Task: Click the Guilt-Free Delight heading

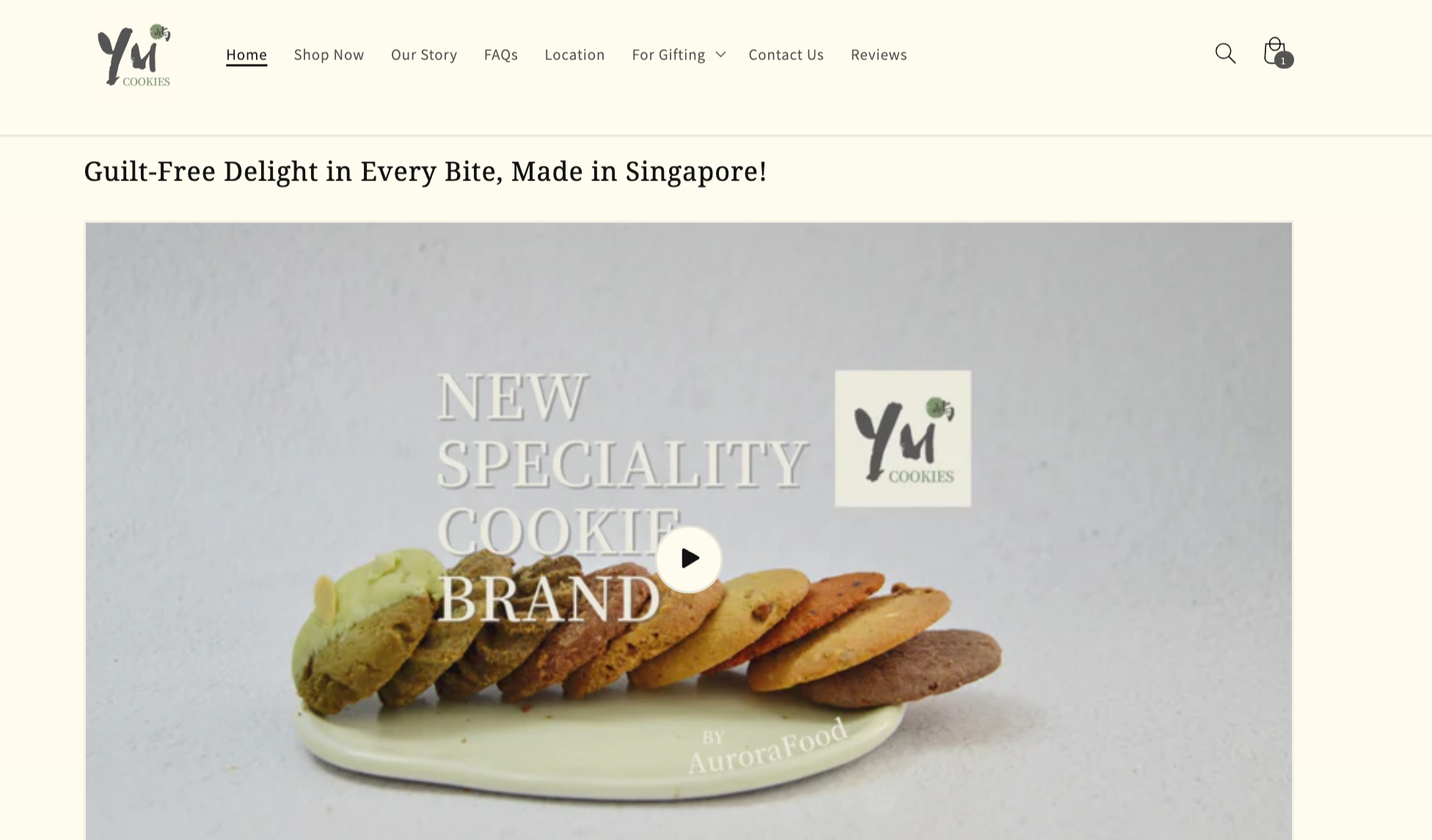Action: 425,172
